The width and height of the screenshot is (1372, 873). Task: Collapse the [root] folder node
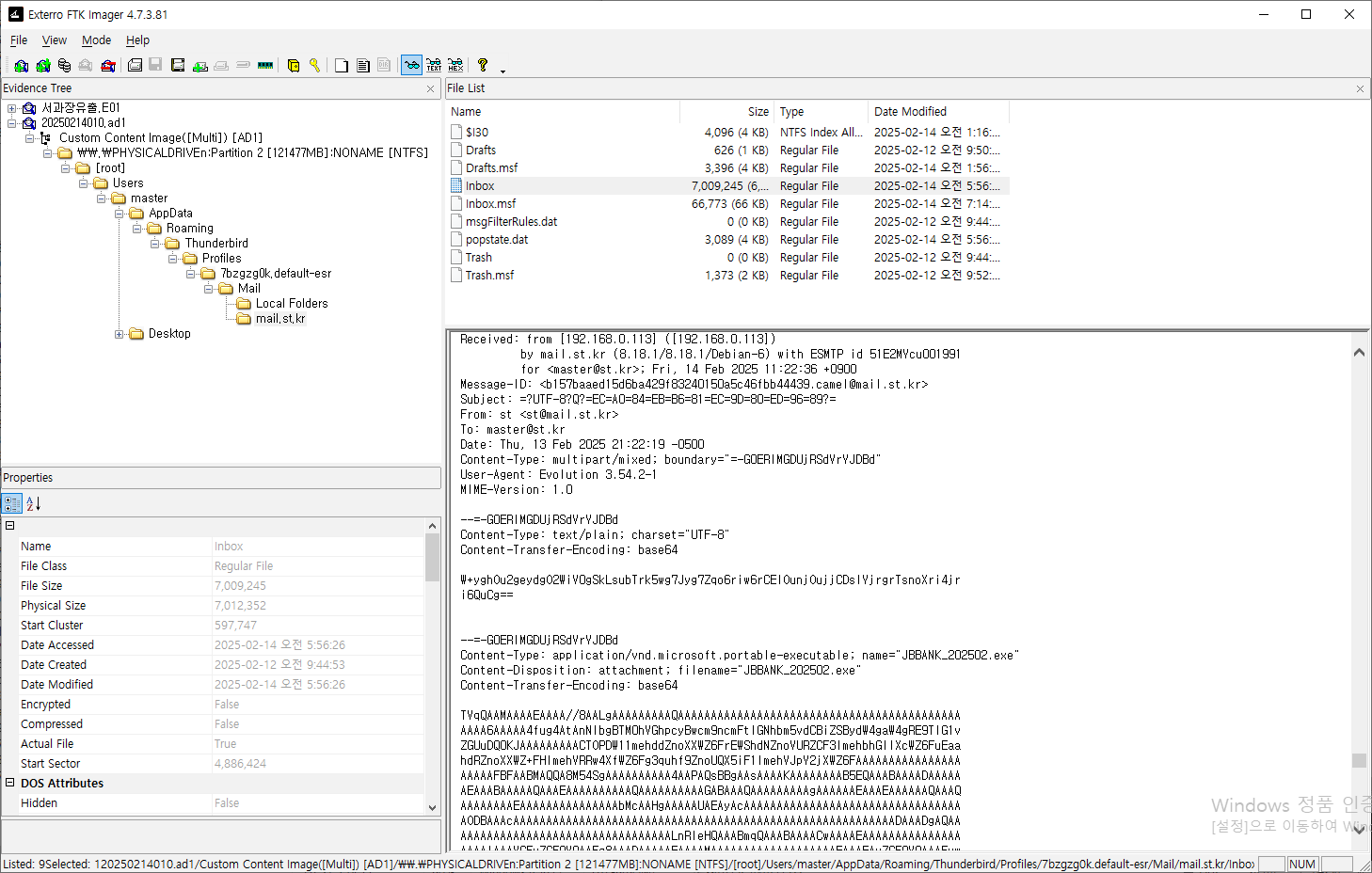pyautogui.click(x=66, y=168)
